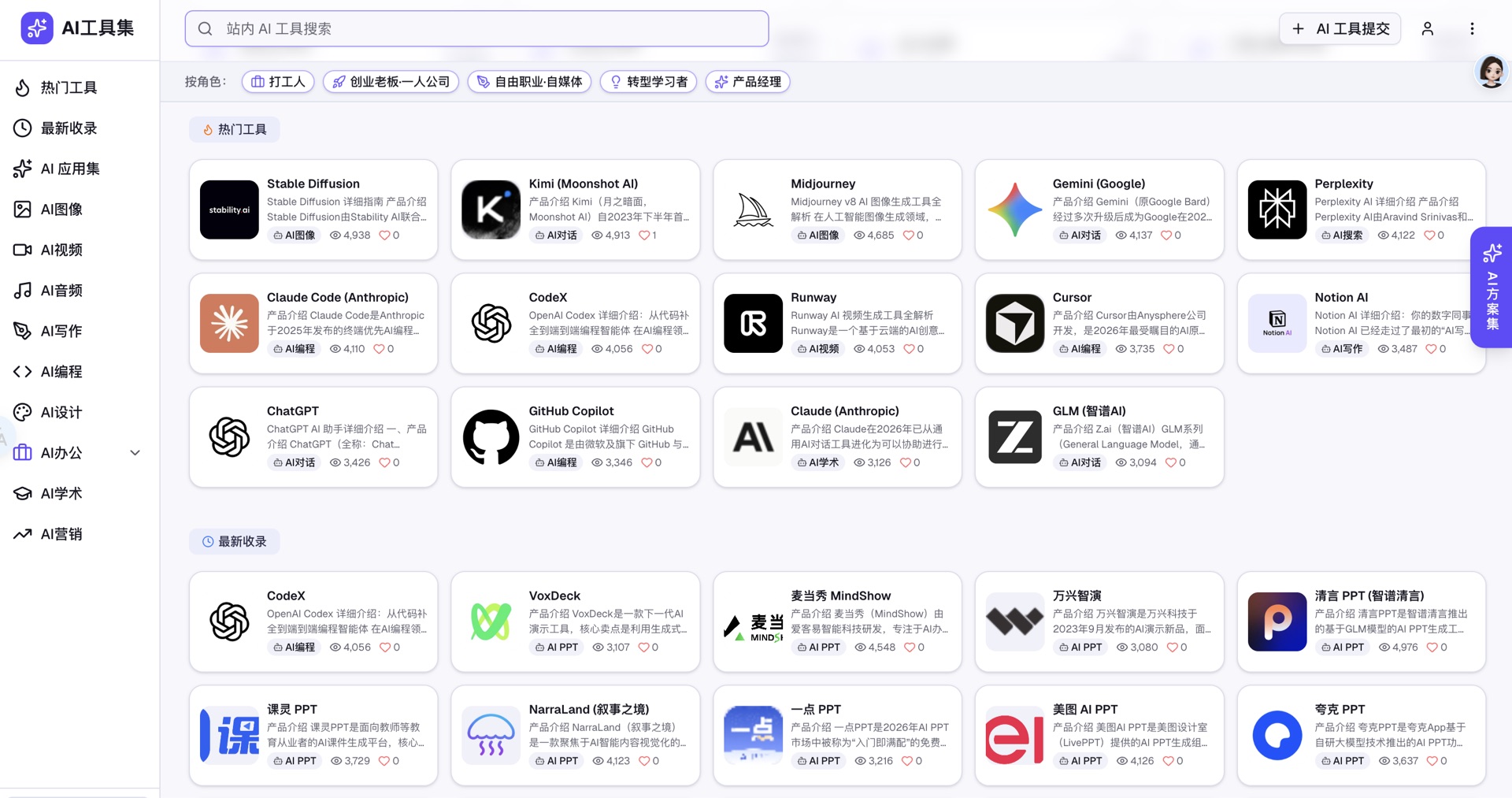Click the 清言 PPT logo icon
This screenshot has width=1512, height=798.
1277,622
